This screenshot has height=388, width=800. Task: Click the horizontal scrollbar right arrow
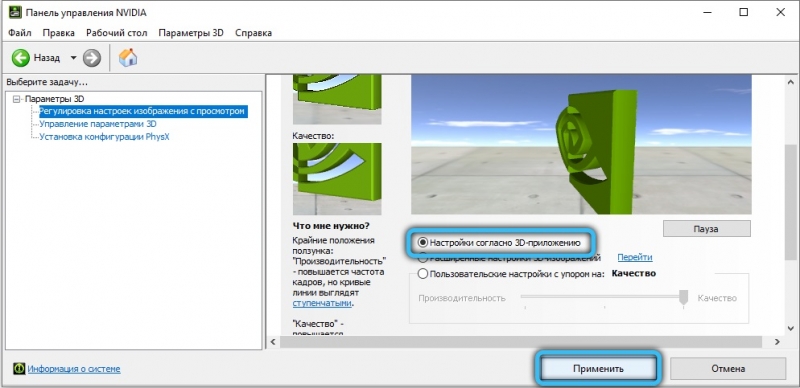point(777,342)
